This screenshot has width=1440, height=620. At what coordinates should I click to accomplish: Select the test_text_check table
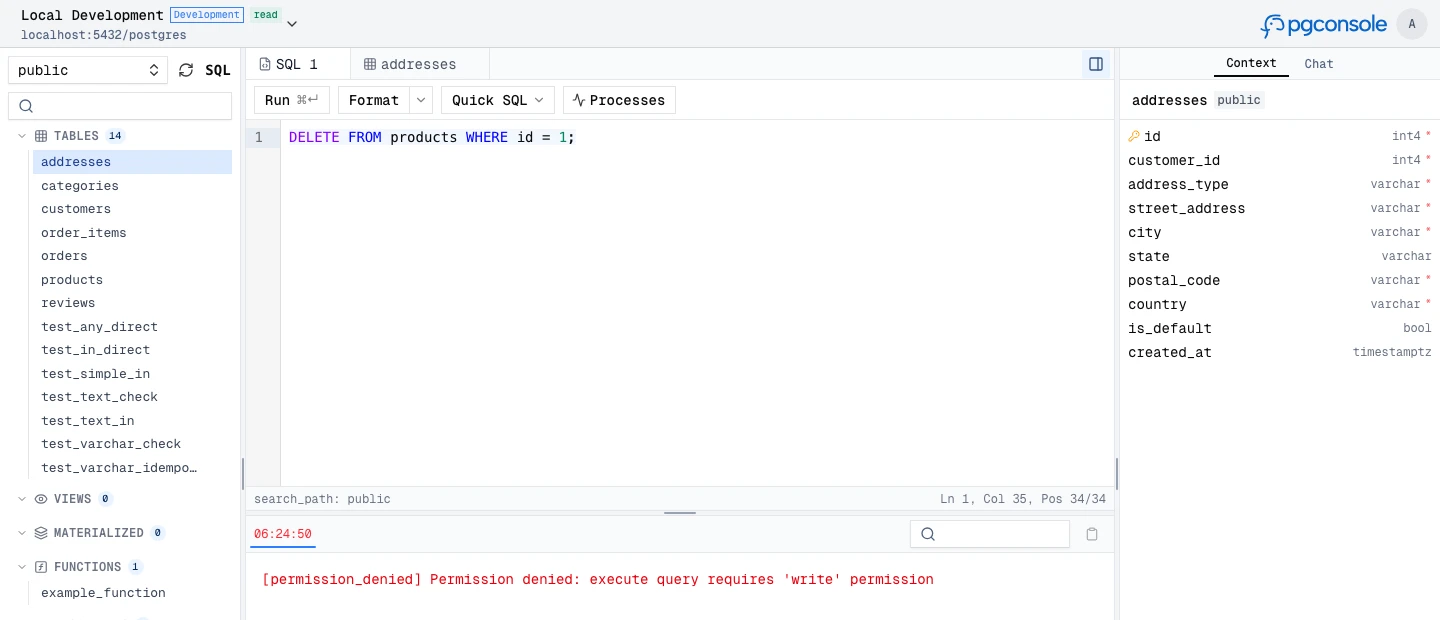point(132,397)
